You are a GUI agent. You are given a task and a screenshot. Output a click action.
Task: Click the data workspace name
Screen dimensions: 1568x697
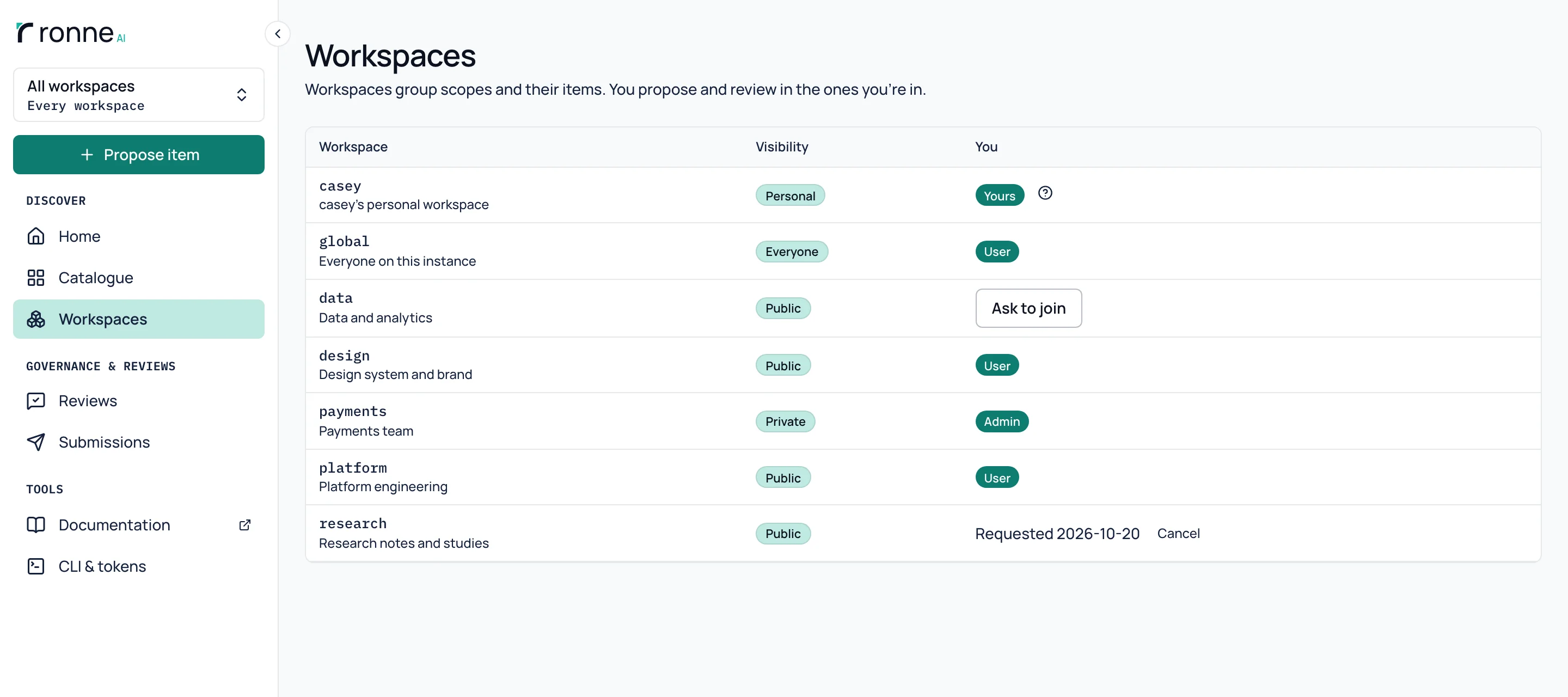335,298
